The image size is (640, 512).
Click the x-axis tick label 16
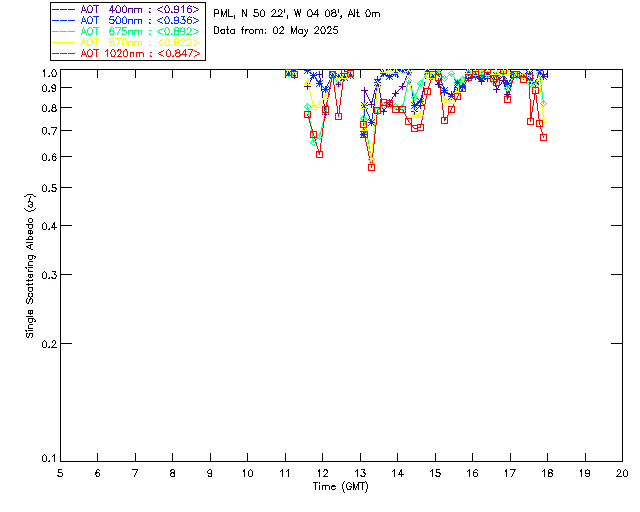(472, 472)
